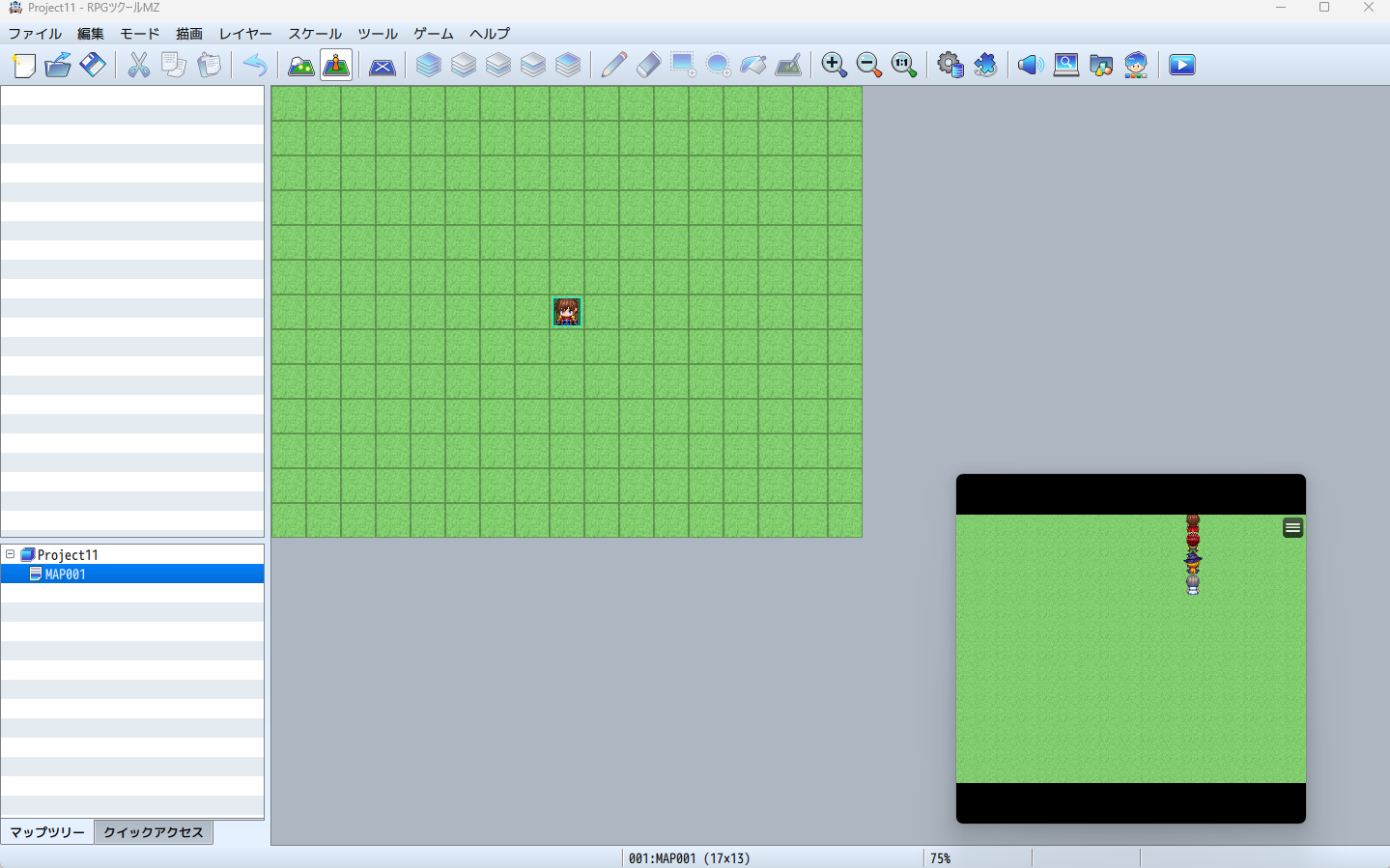The height and width of the screenshot is (868, 1390).
Task: Open the Character Generator icon
Action: click(1136, 65)
